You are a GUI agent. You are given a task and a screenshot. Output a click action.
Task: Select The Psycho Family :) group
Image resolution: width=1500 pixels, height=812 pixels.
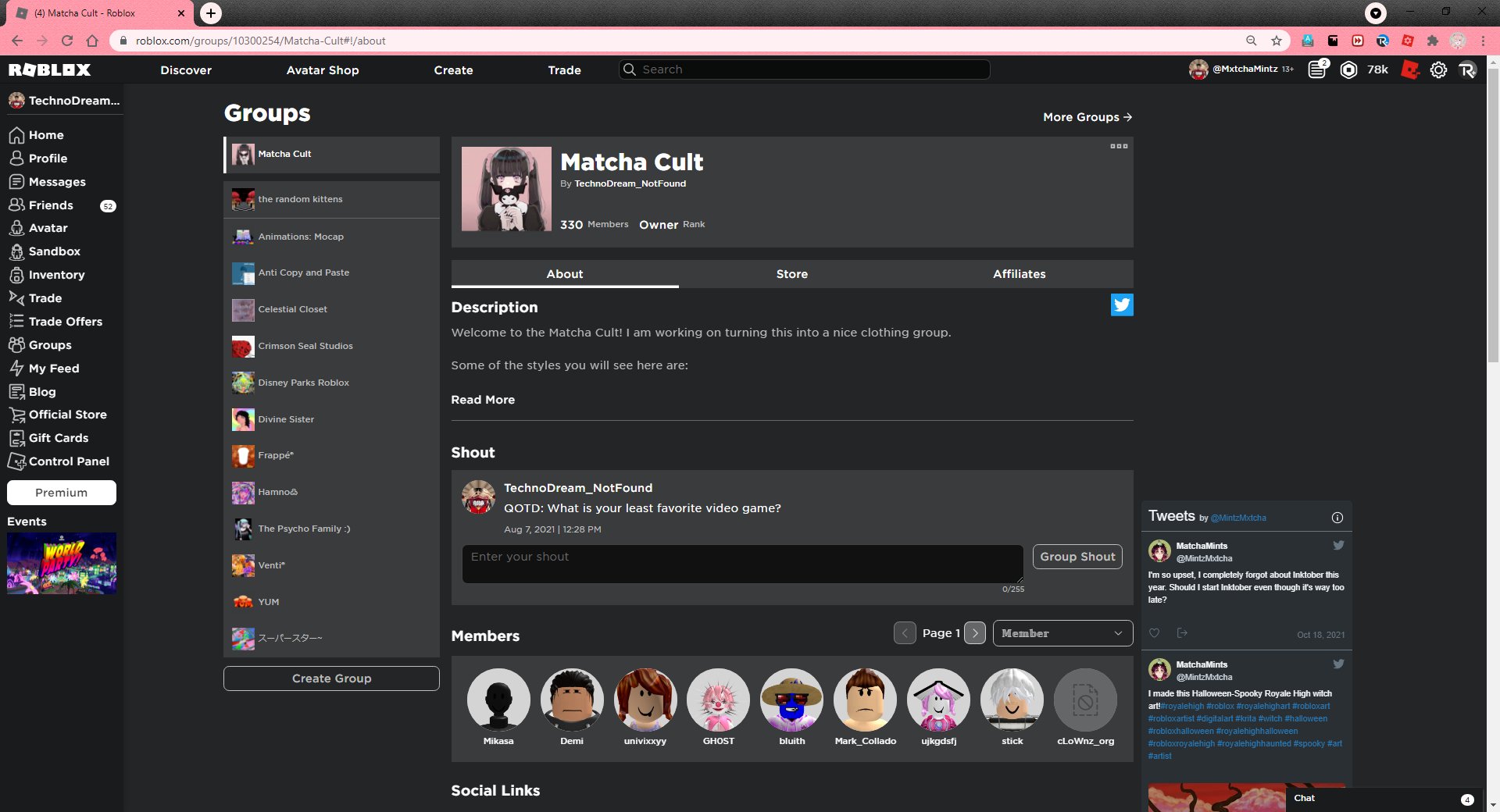point(331,529)
